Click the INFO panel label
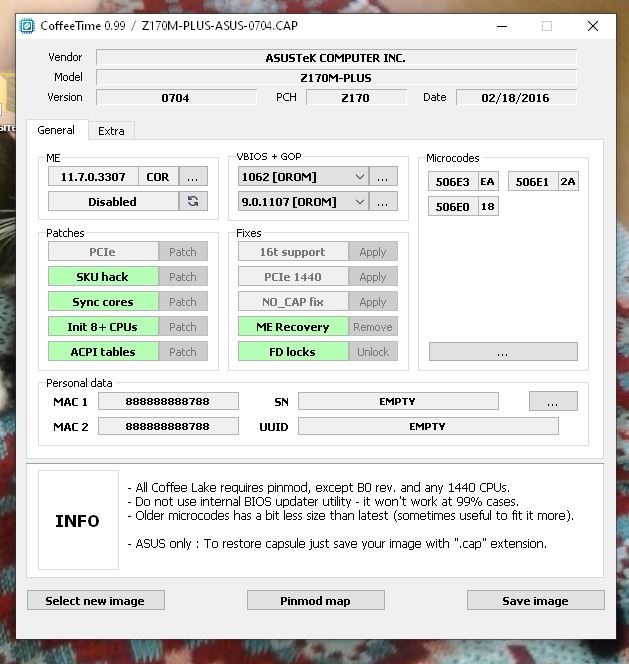The image size is (629, 664). coord(78,520)
